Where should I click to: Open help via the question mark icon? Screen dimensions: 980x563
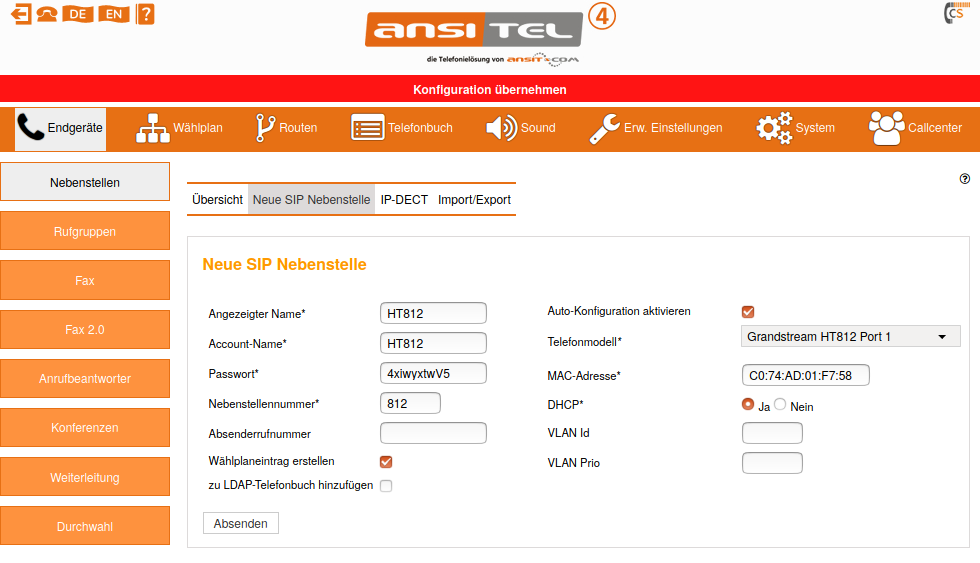click(145, 14)
